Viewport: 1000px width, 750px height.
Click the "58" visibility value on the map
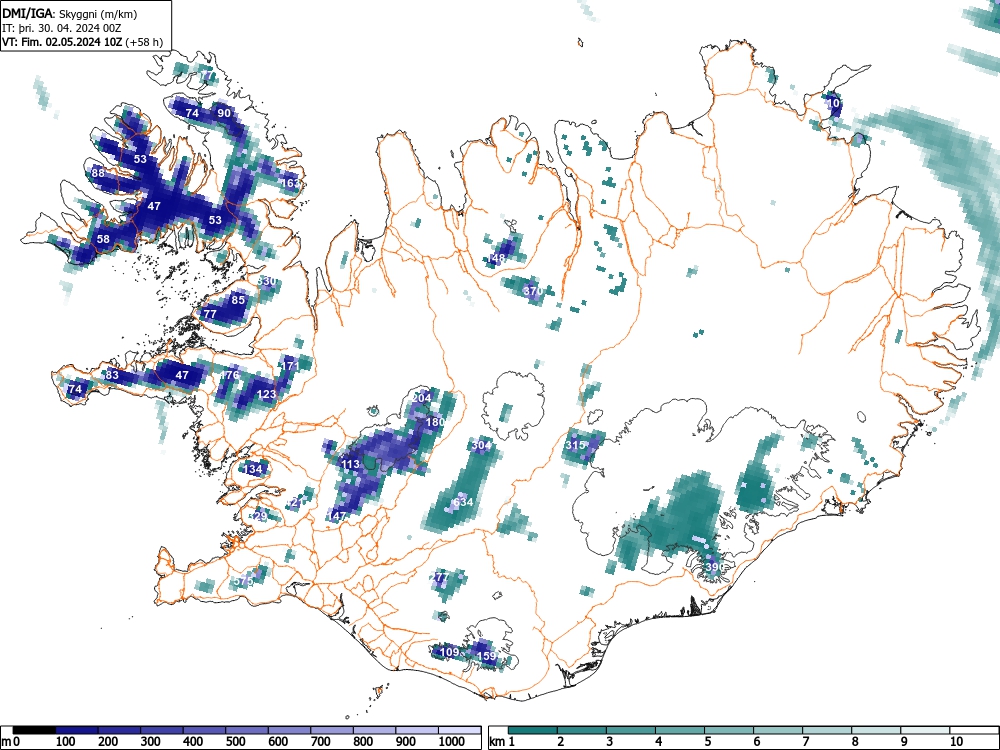(103, 239)
